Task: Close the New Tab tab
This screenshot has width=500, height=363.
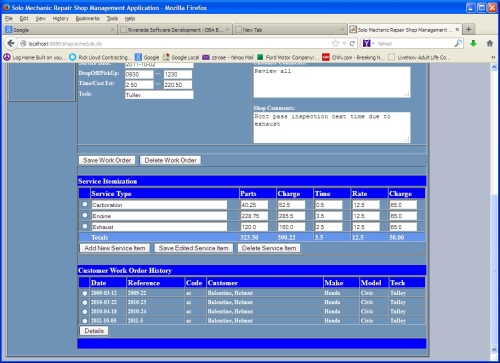Action: click(342, 30)
